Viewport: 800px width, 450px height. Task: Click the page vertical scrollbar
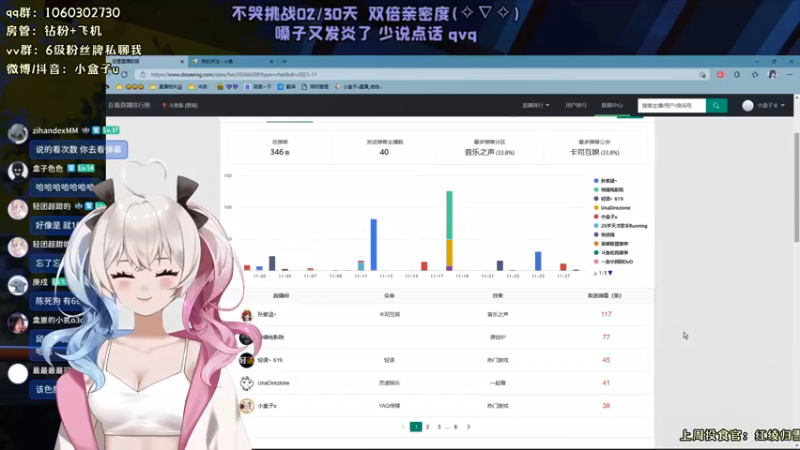pyautogui.click(x=796, y=186)
